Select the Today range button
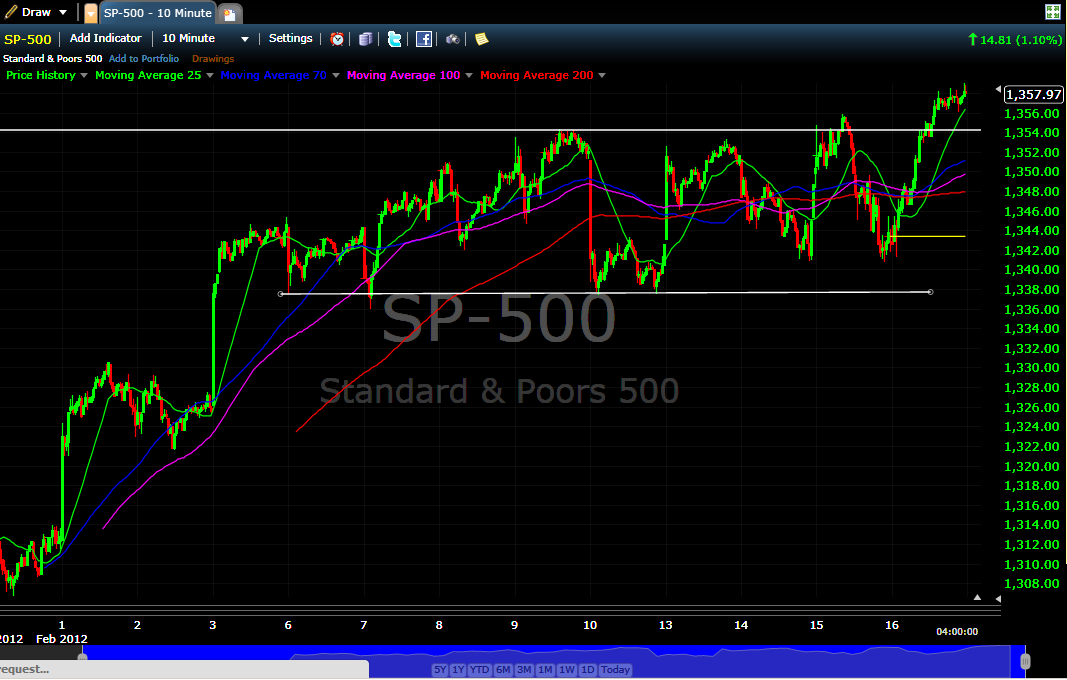Screen dimensions: 1067x680 click(x=615, y=670)
